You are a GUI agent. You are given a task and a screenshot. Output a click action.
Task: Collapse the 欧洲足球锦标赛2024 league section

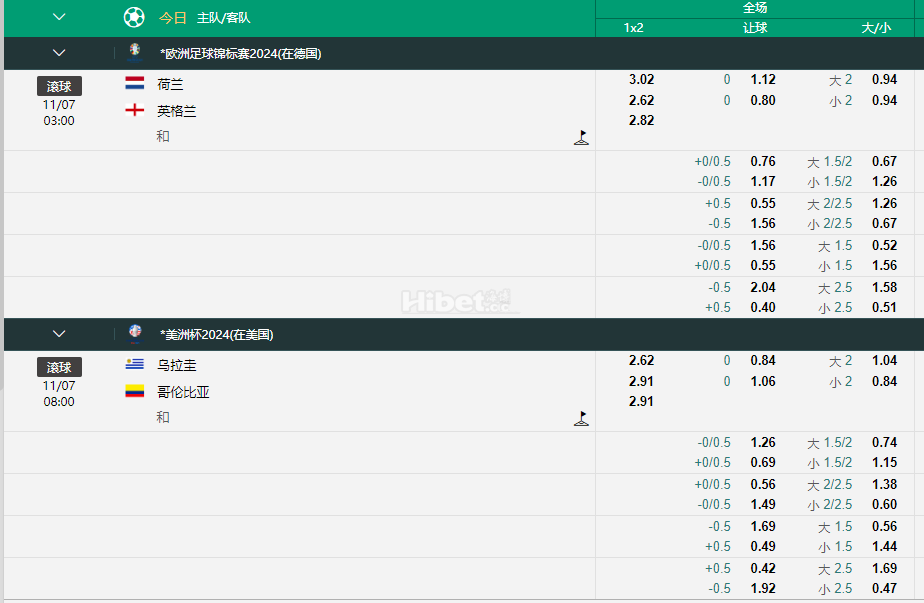(59, 53)
